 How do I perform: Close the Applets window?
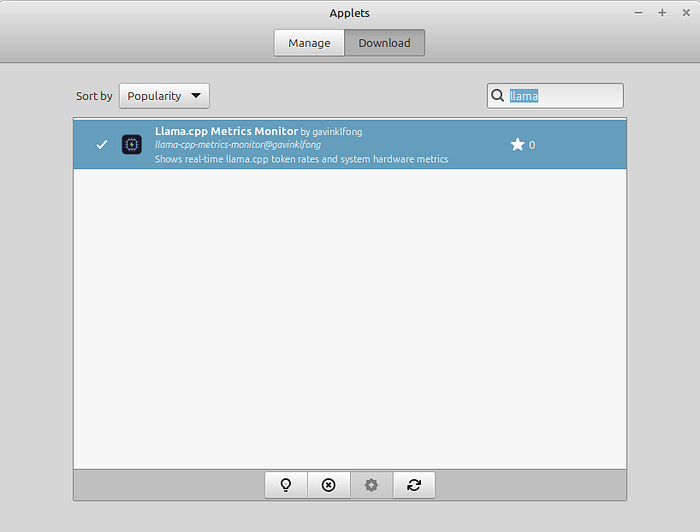tap(686, 13)
